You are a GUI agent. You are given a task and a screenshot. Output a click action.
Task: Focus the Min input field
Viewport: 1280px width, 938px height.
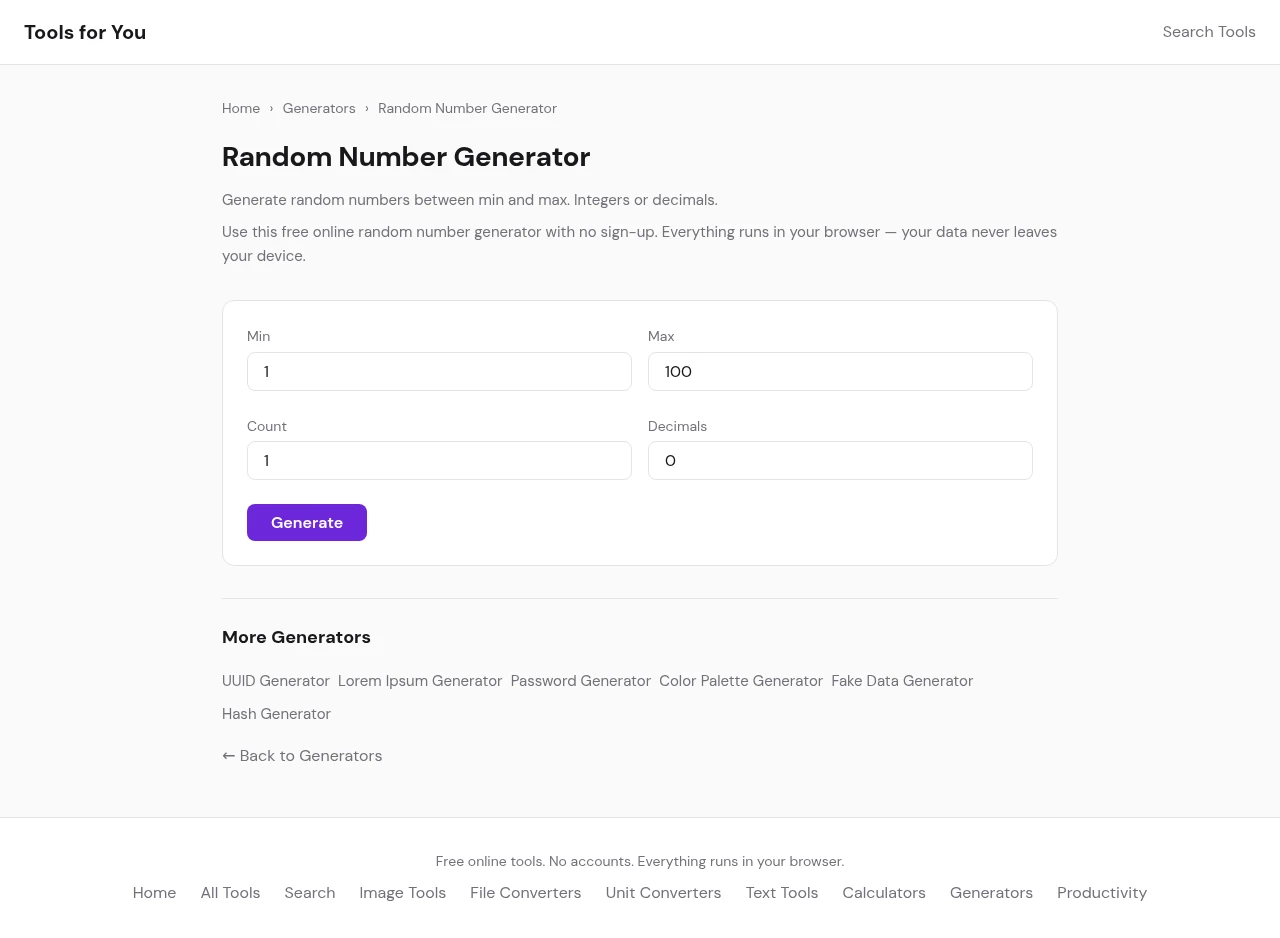439,372
